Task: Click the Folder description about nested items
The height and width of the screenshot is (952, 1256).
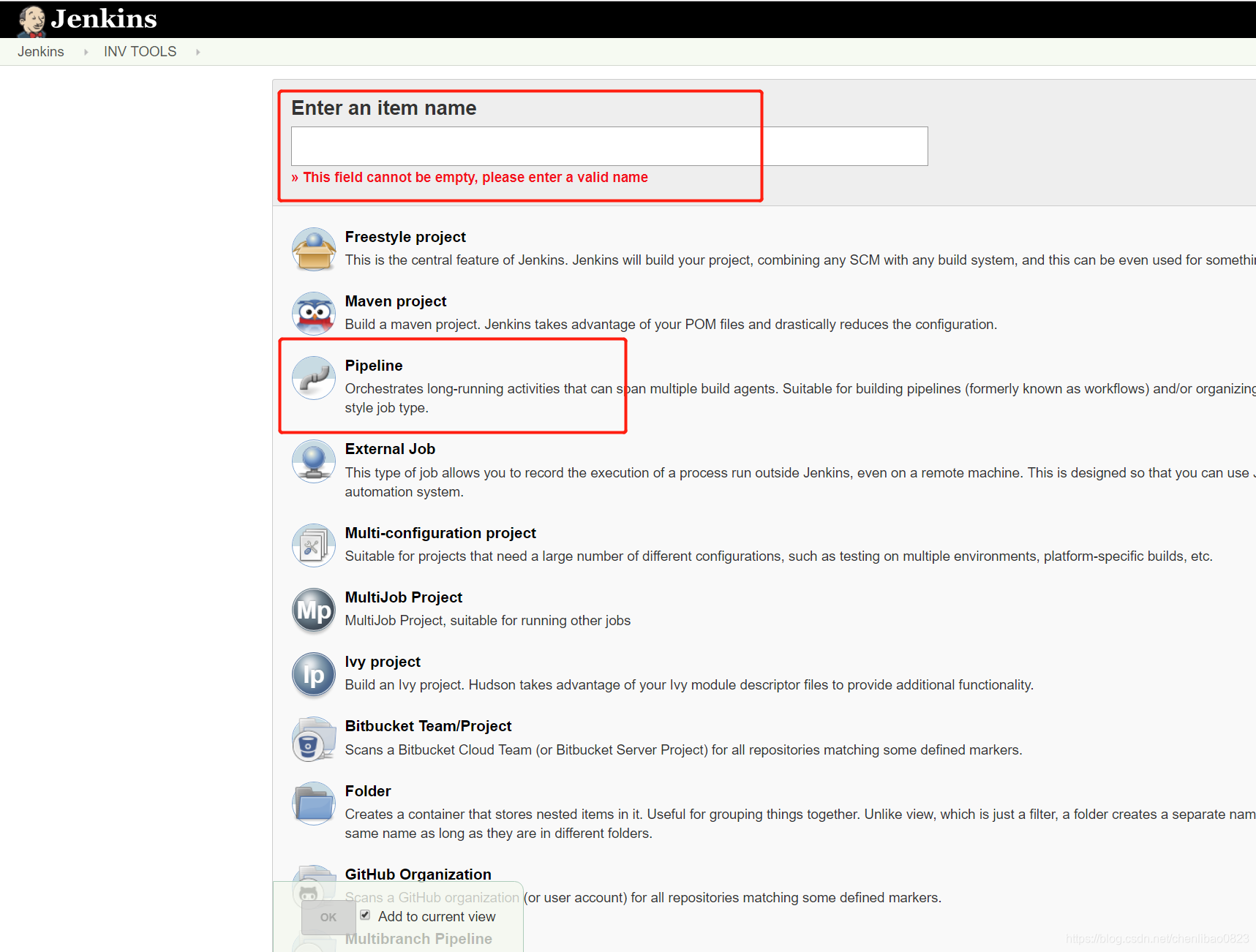Action: [800, 824]
